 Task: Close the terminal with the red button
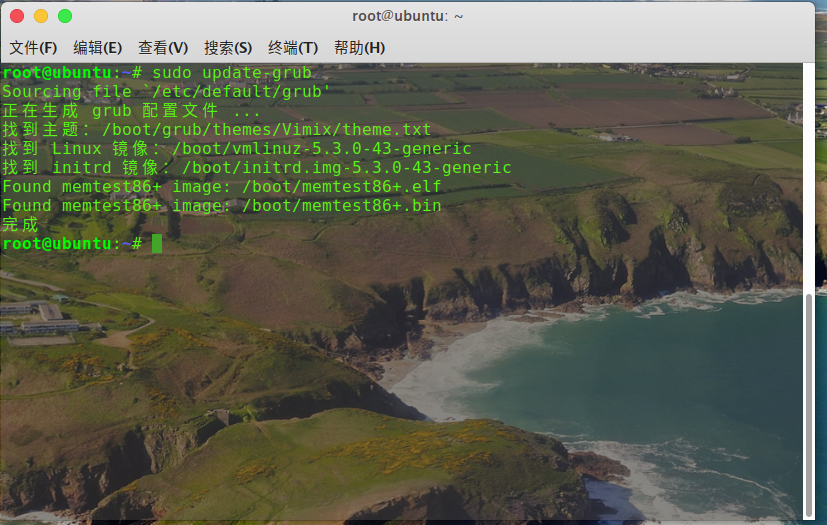[x=17, y=16]
